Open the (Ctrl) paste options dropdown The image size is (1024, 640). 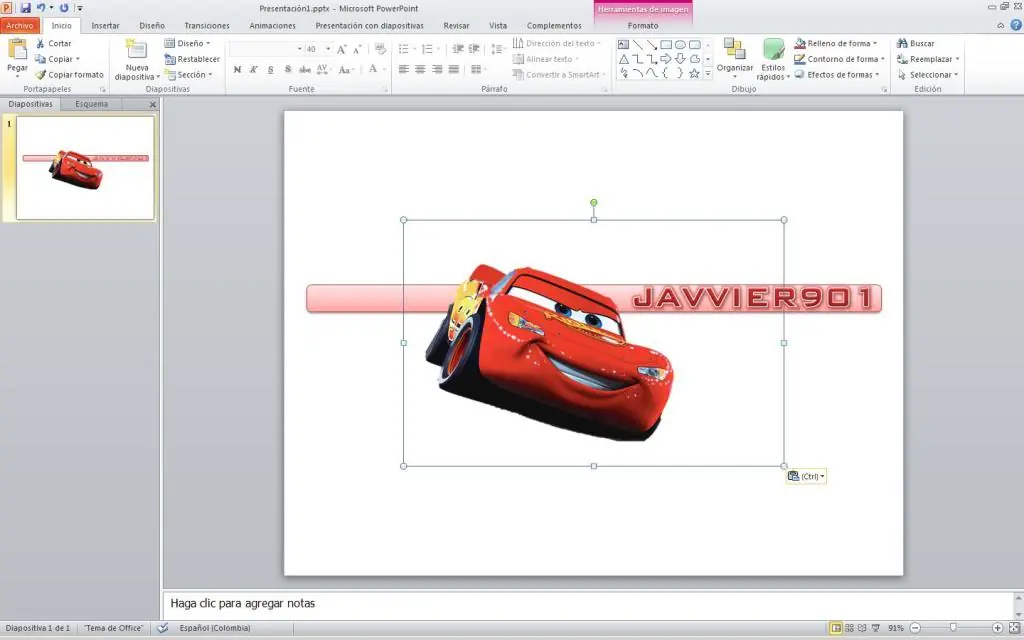tap(806, 476)
